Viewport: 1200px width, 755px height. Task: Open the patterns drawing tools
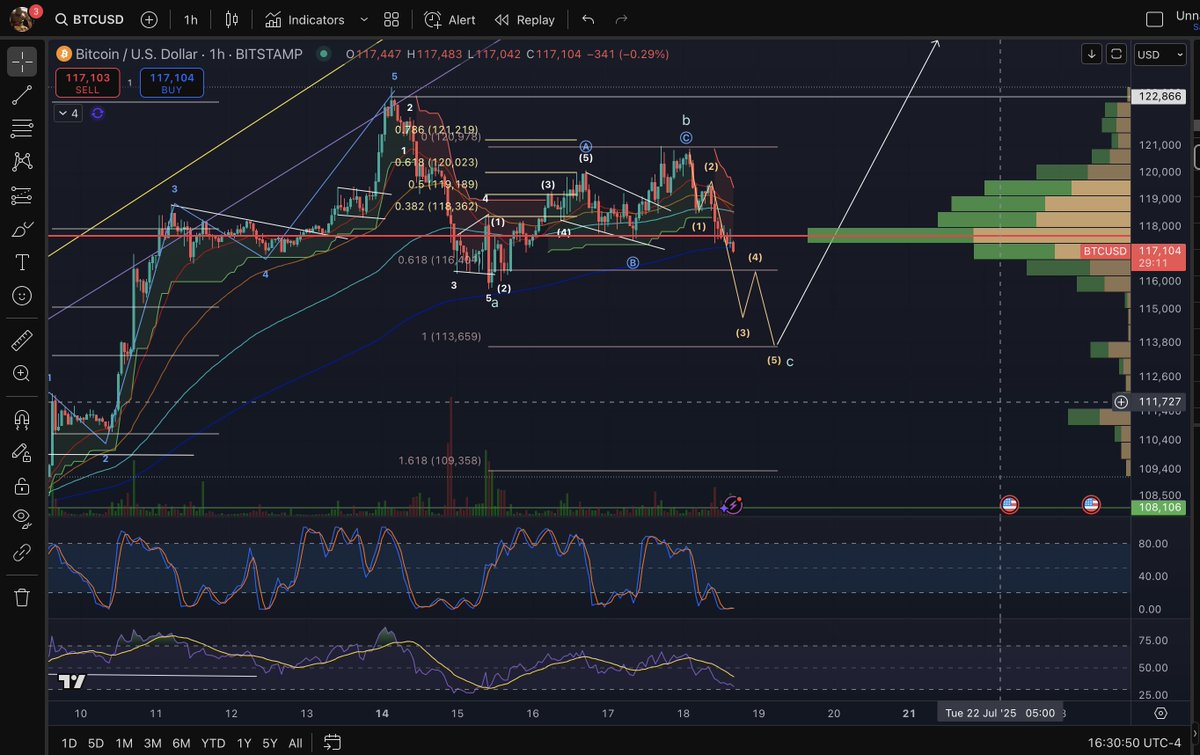pos(22,162)
